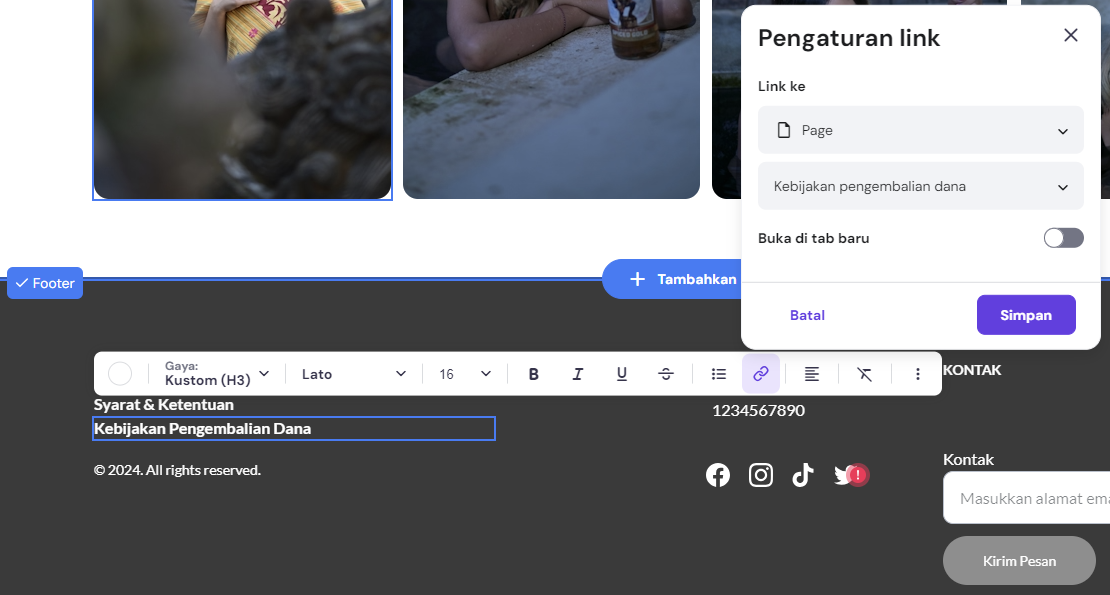Open the Gaya Kustom (H3) style dropdown

coord(217,374)
